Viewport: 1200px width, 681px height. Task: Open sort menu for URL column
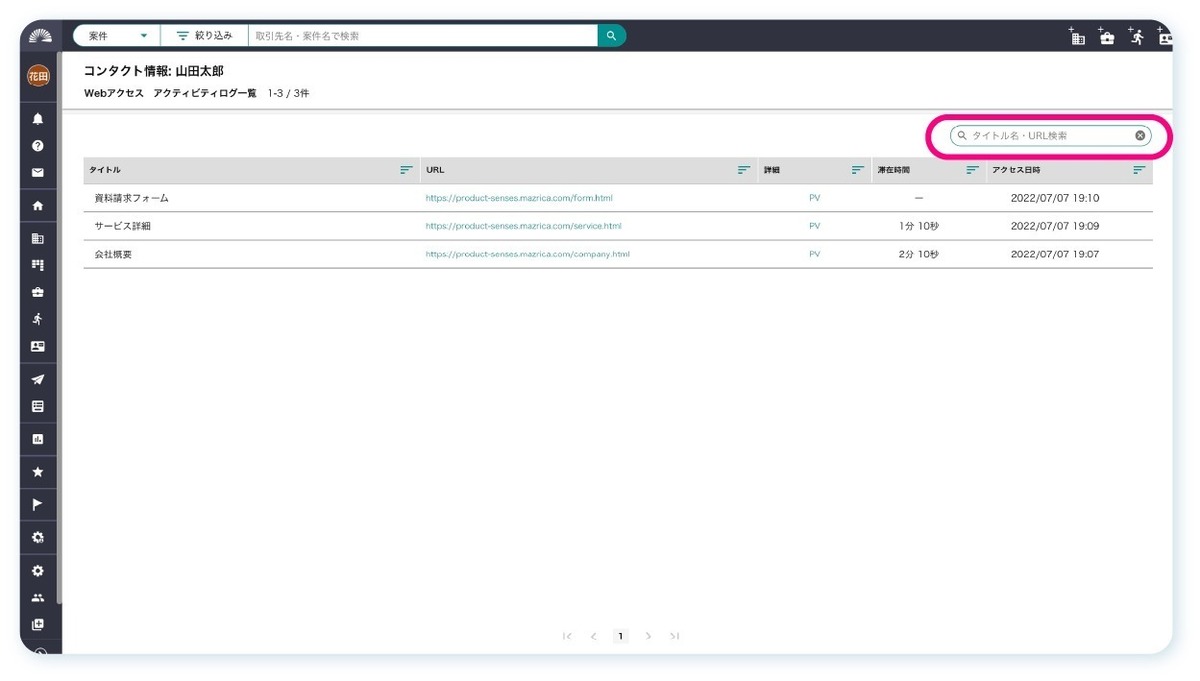click(x=743, y=171)
